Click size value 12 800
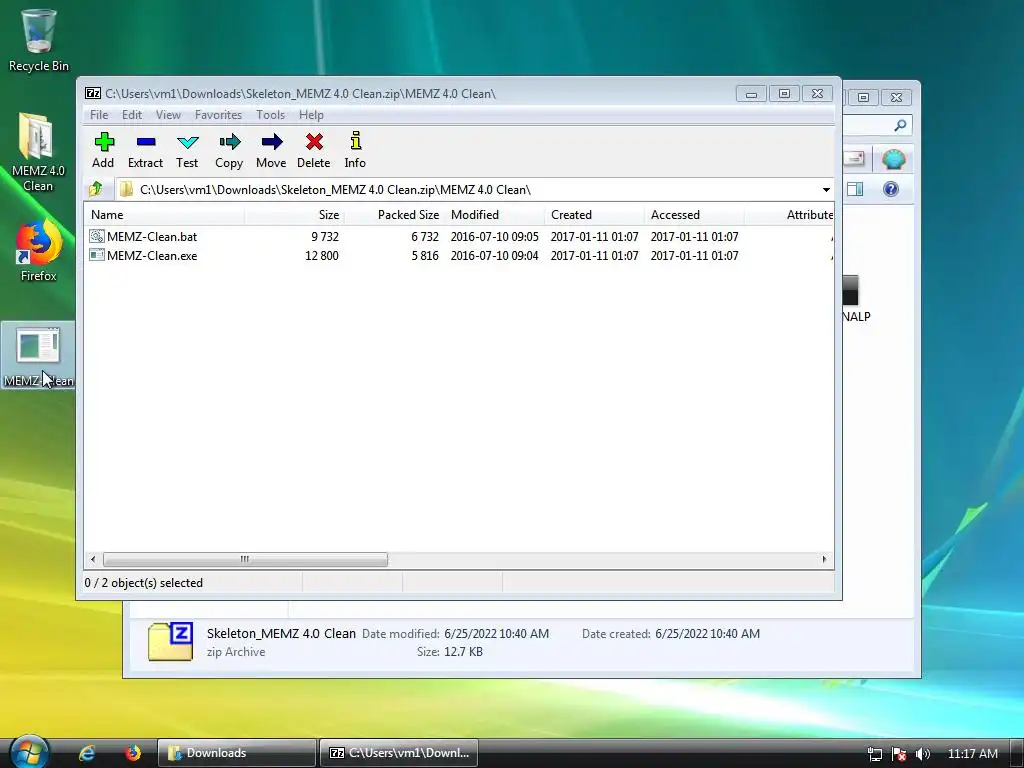 322,255
